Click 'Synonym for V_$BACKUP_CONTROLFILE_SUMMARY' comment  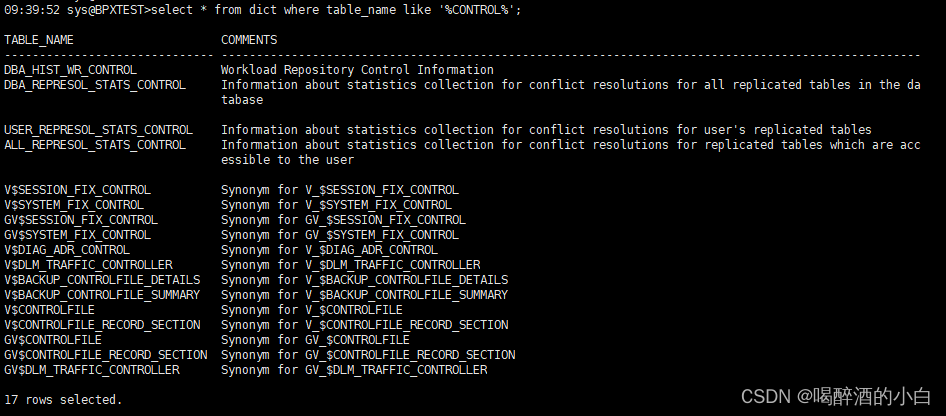click(x=364, y=295)
